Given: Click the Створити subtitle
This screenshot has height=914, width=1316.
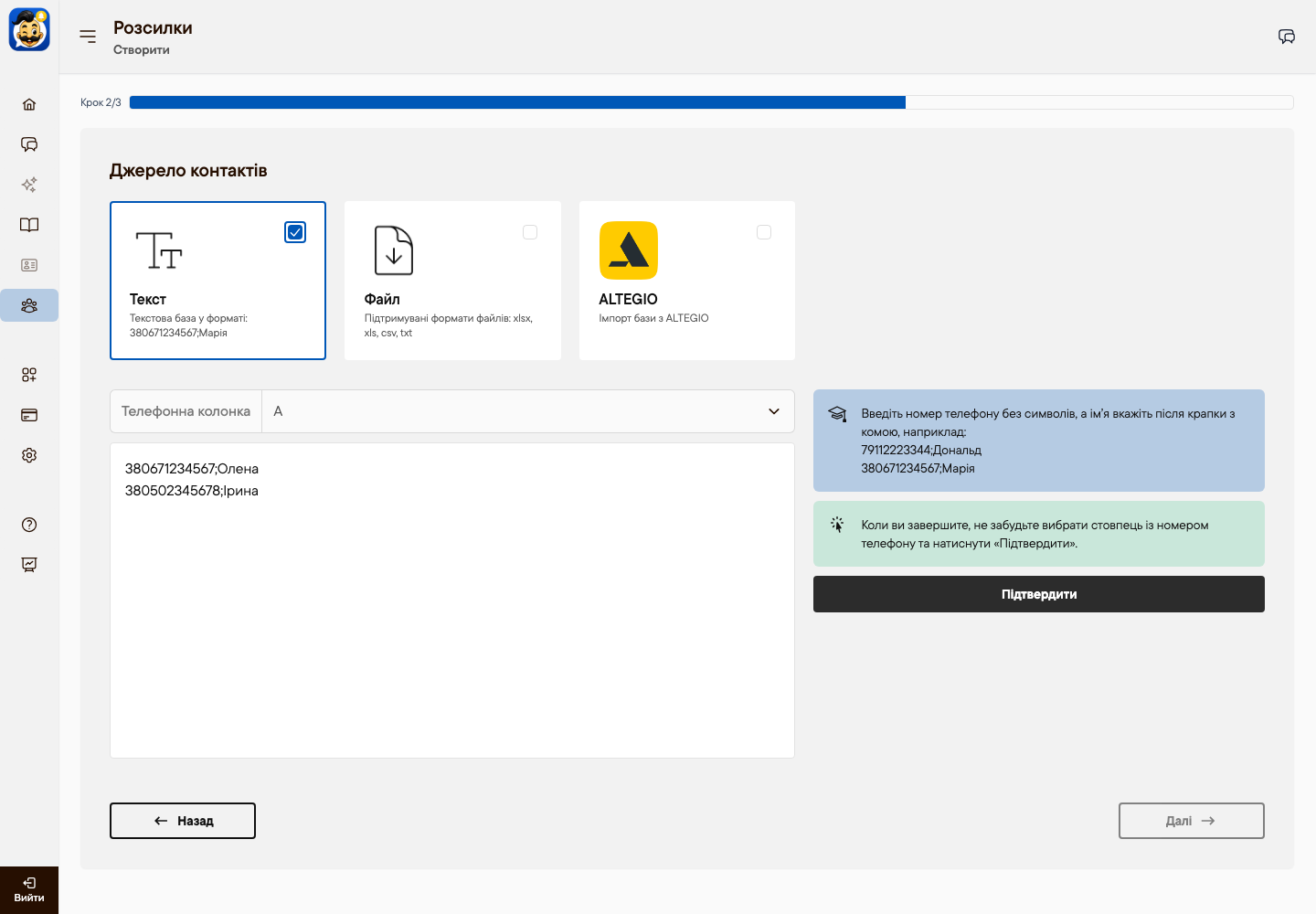Looking at the screenshot, I should pos(142,50).
